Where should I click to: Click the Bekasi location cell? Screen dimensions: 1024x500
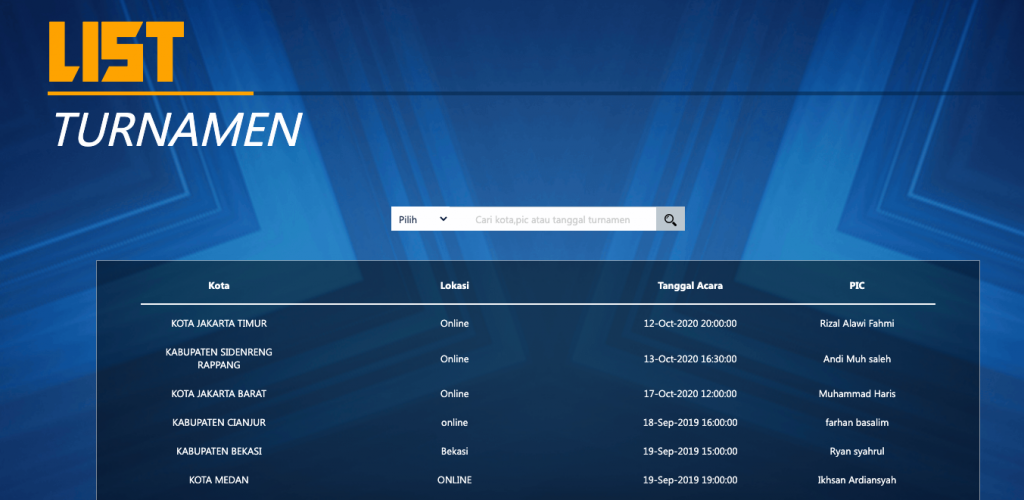tap(454, 451)
